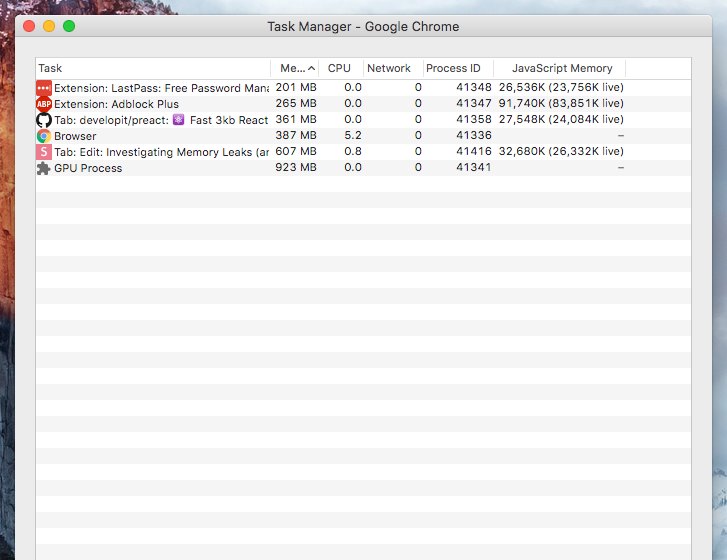The height and width of the screenshot is (560, 727).
Task: Click the purple atom emoji in the preact row
Action: (179, 120)
